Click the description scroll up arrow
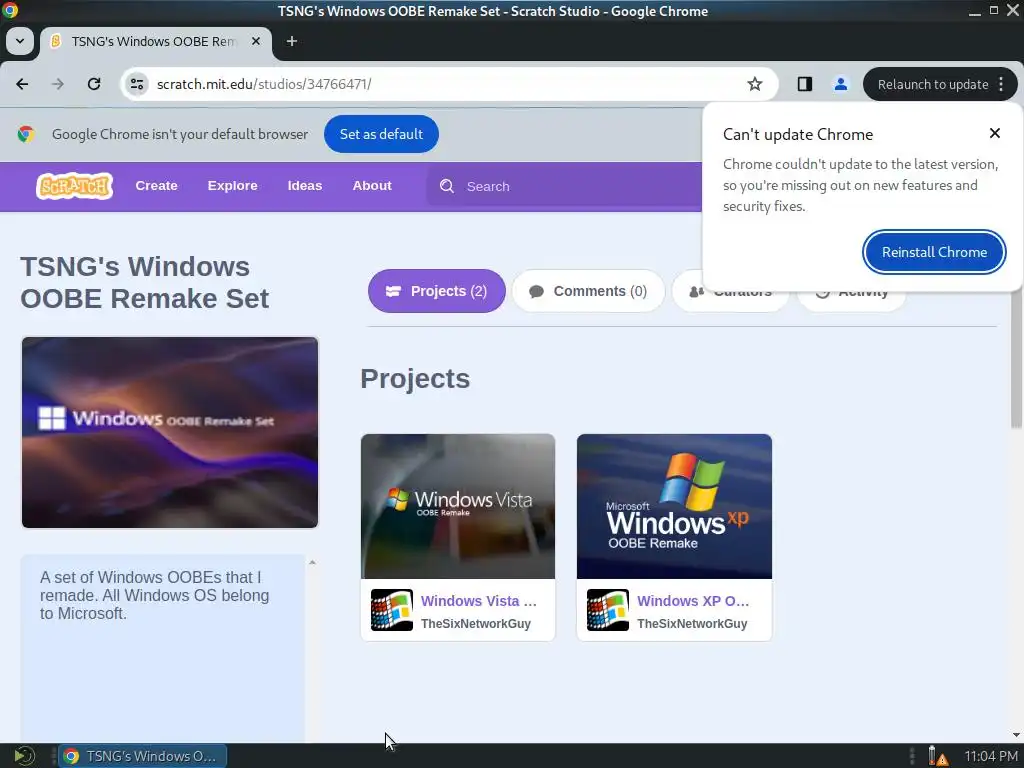Viewport: 1024px width, 768px height. [312, 562]
